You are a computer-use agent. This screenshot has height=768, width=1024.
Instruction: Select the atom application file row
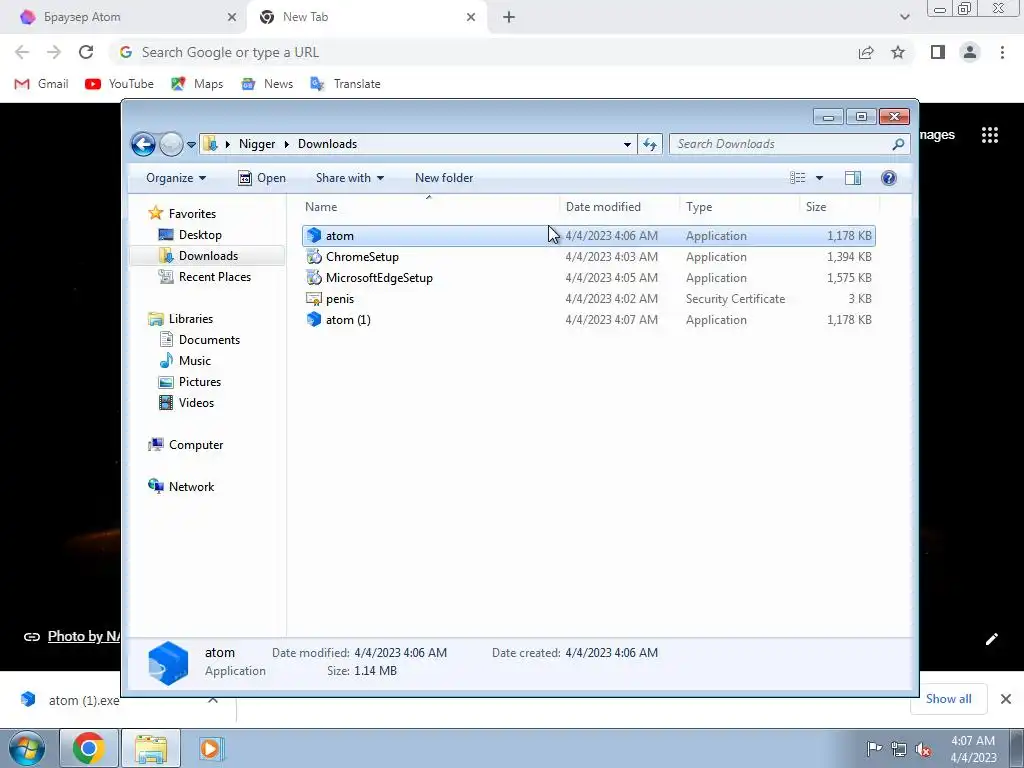click(x=588, y=236)
